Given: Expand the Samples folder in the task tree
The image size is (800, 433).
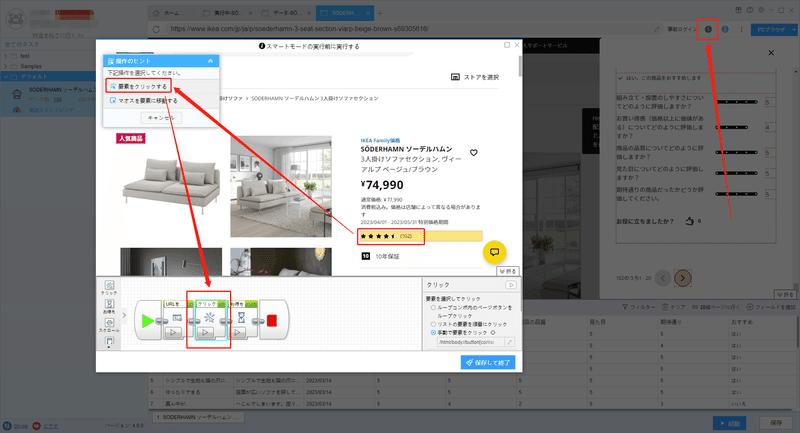Looking at the screenshot, I should pos(6,66).
